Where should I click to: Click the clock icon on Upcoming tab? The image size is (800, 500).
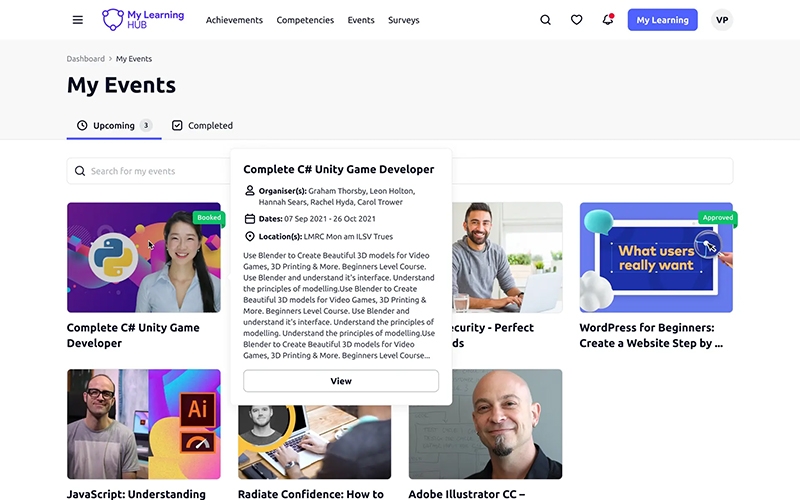(x=82, y=126)
